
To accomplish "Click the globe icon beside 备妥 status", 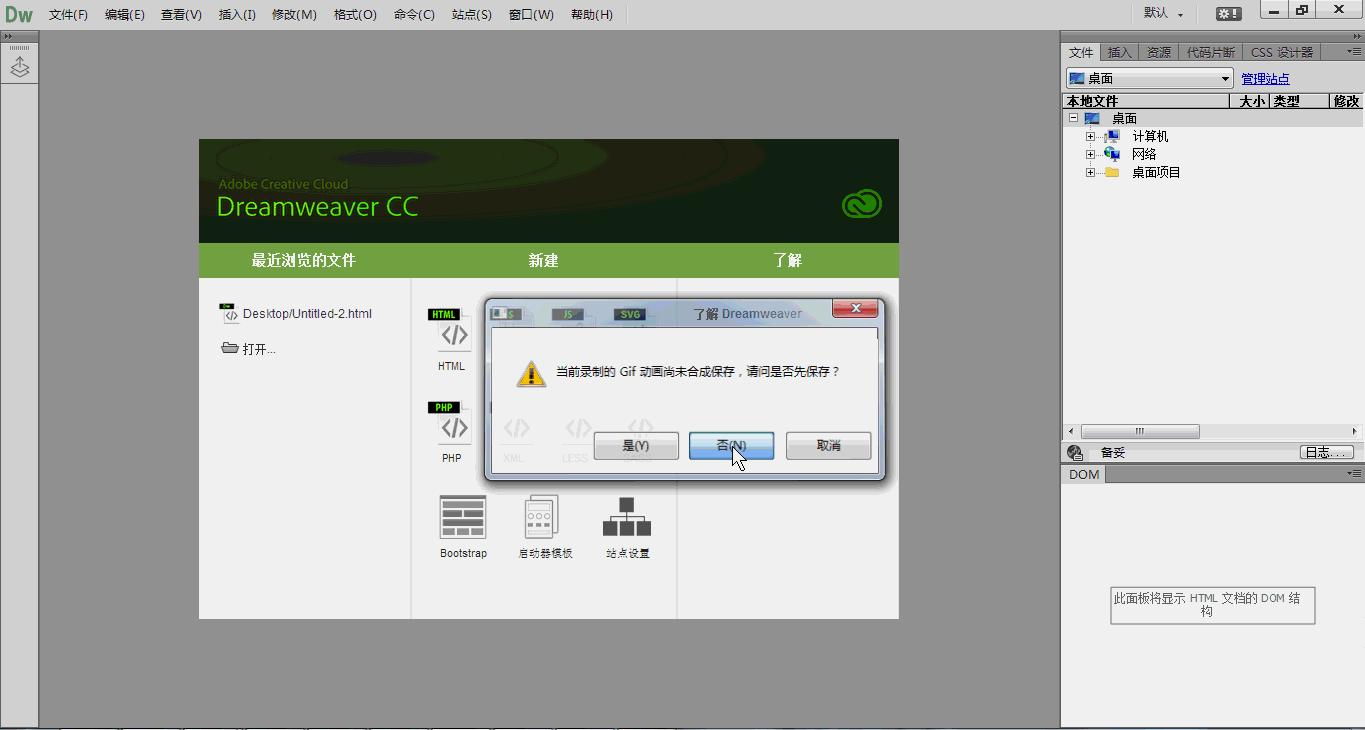I will [1075, 453].
